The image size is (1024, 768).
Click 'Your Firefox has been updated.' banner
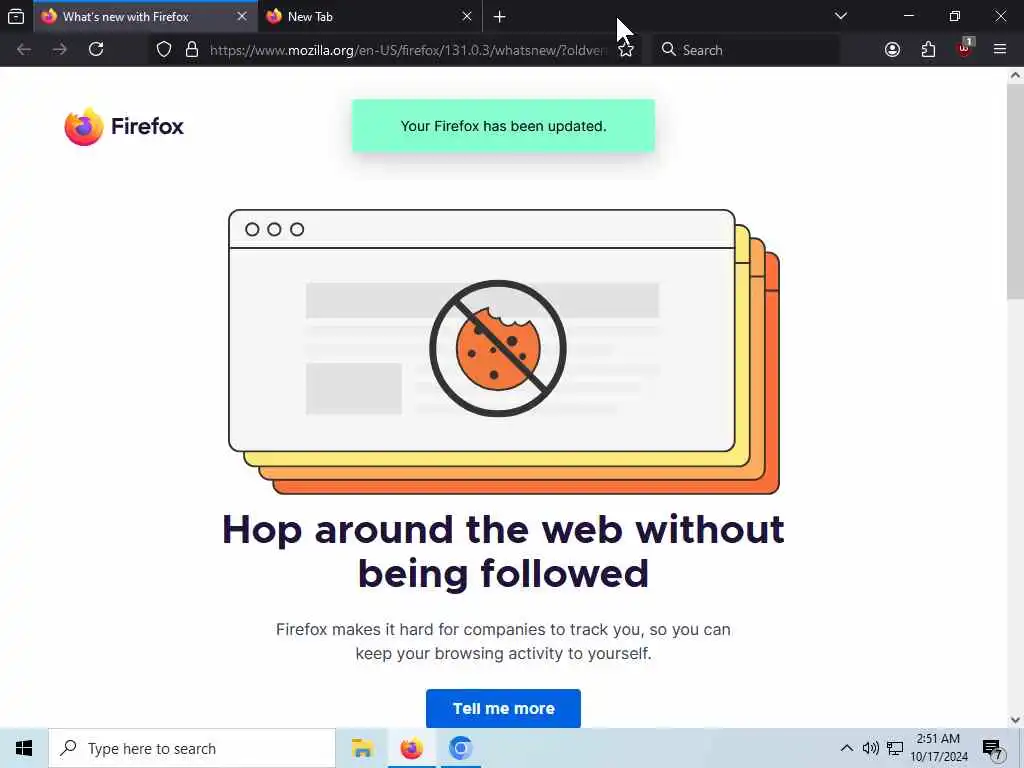503,126
